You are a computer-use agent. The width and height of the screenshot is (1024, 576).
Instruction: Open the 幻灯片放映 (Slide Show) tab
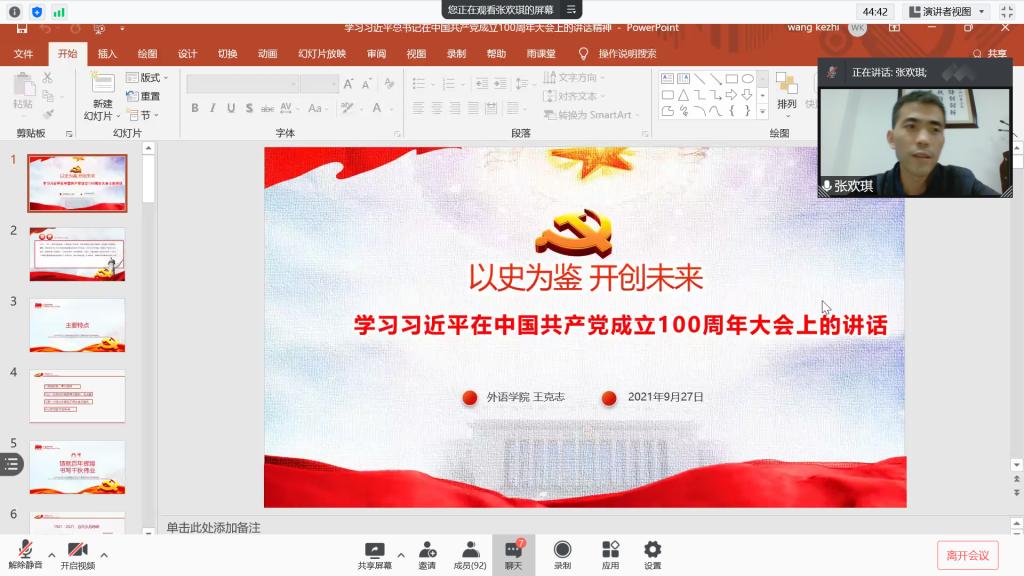[x=322, y=54]
